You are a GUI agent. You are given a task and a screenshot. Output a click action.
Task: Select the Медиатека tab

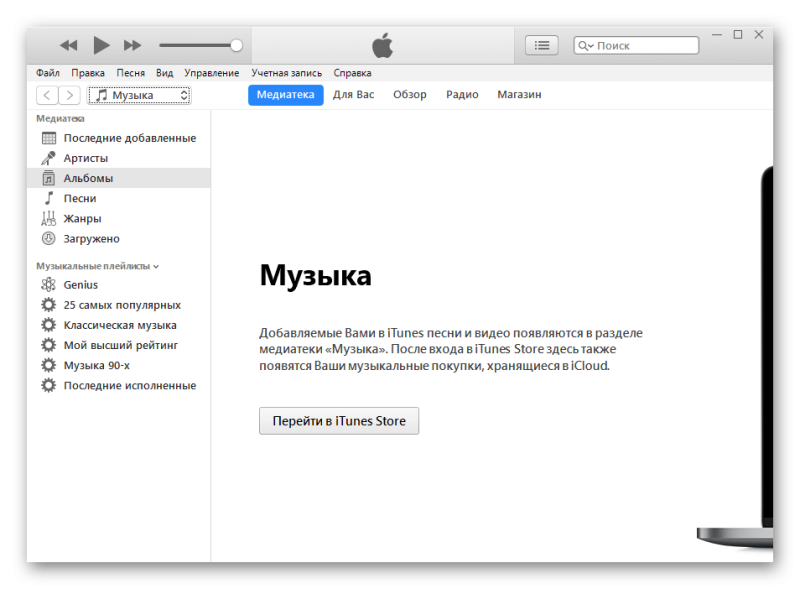pyautogui.click(x=286, y=95)
